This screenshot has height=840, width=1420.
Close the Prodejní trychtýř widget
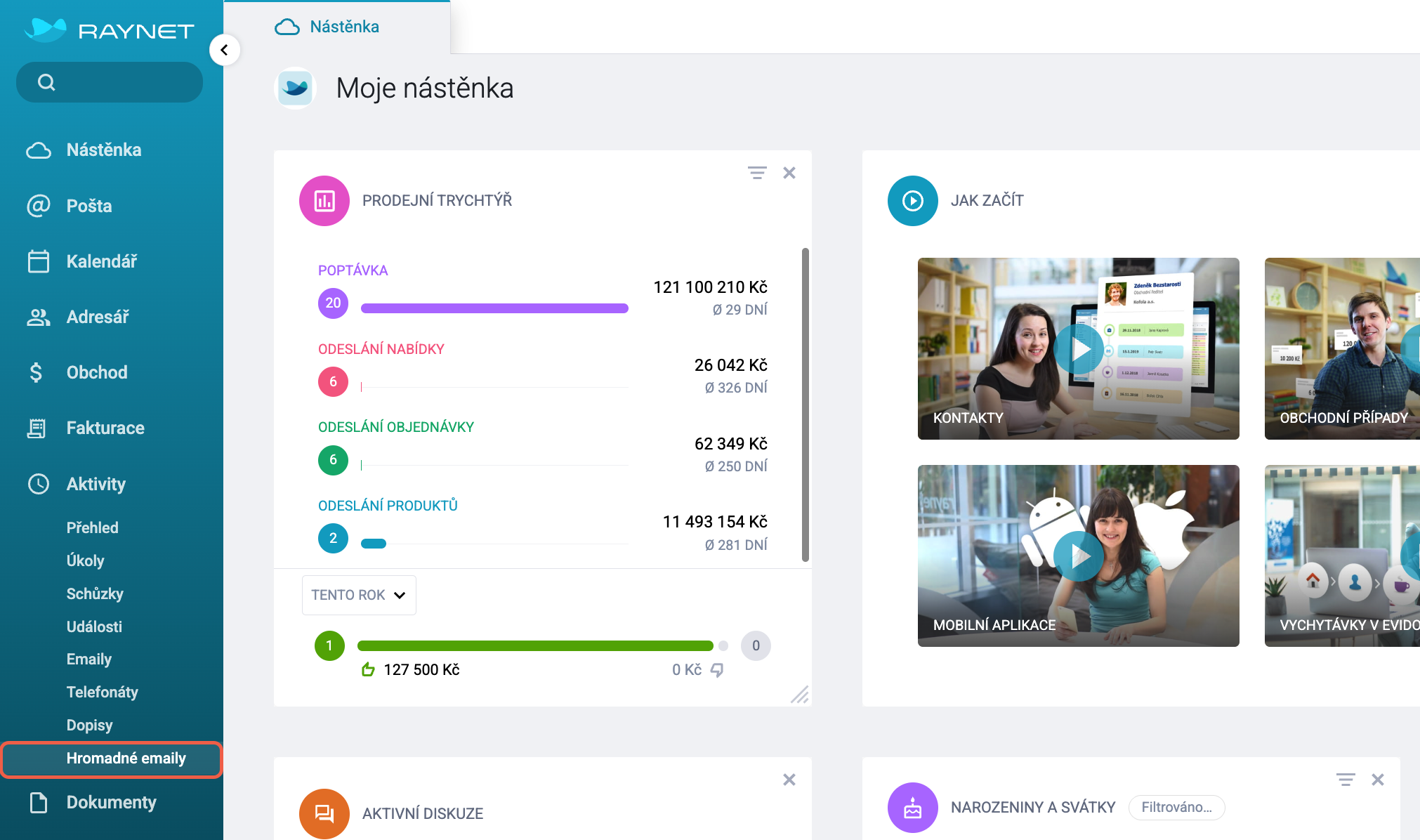pos(789,173)
